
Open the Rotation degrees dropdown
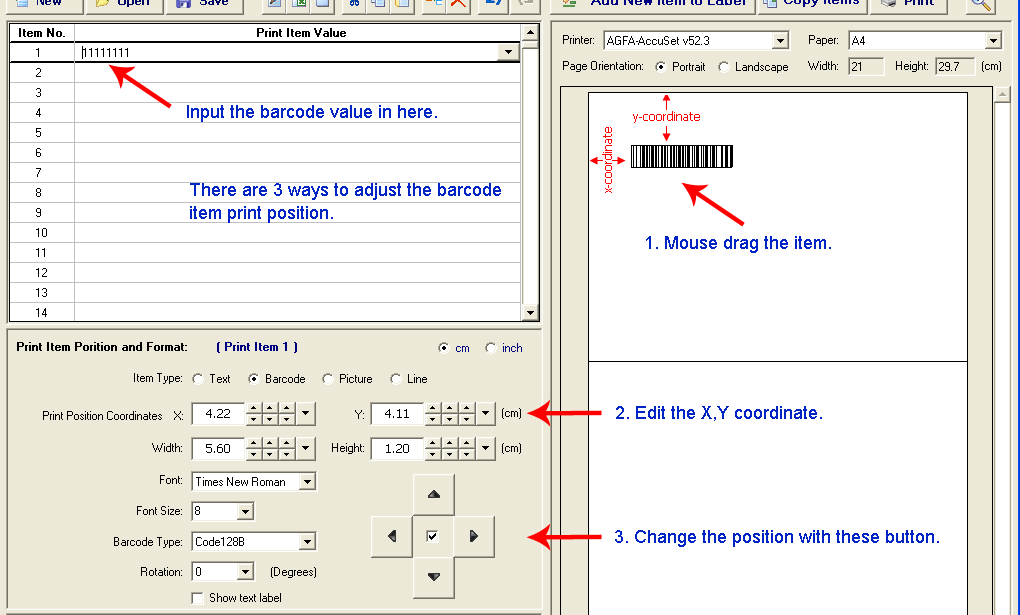[x=245, y=572]
